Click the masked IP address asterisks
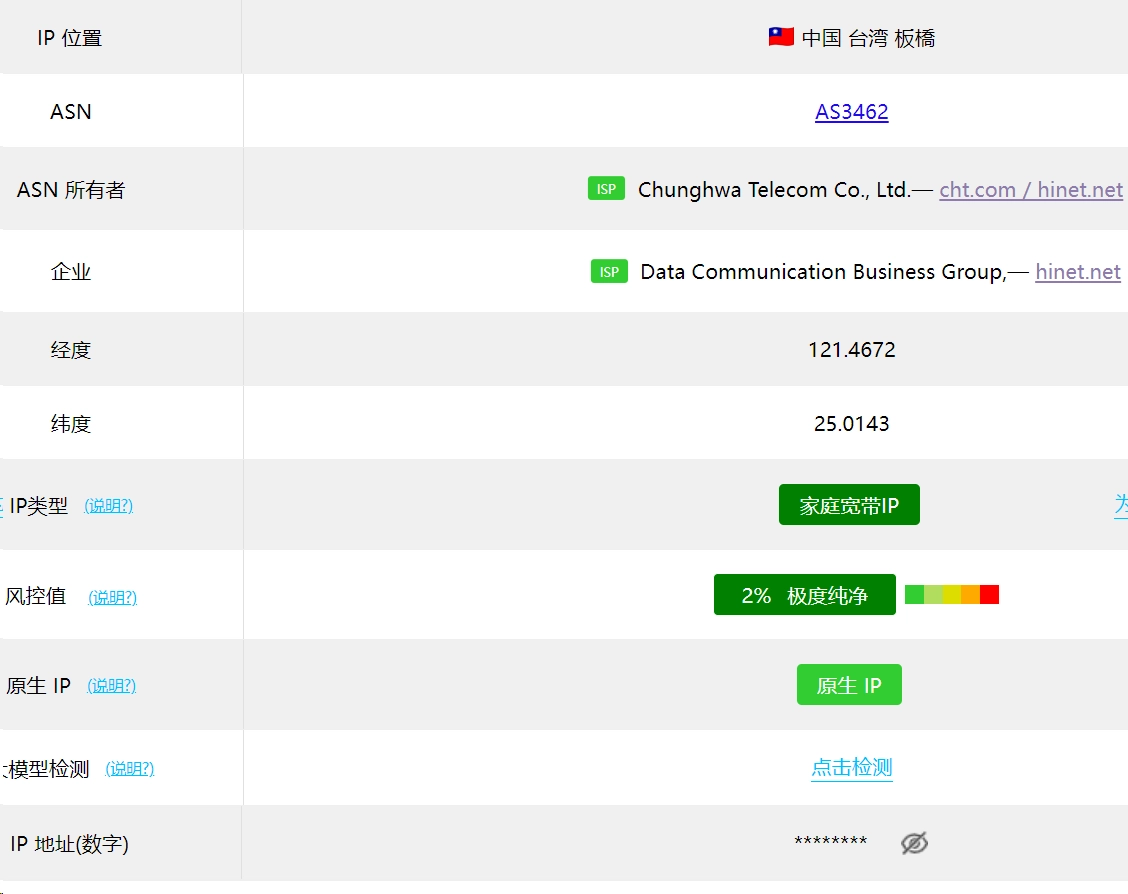The height and width of the screenshot is (894, 1128). [831, 843]
